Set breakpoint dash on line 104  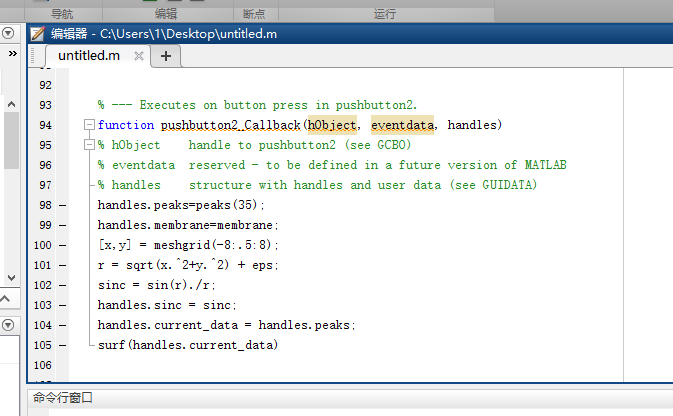pyautogui.click(x=63, y=325)
